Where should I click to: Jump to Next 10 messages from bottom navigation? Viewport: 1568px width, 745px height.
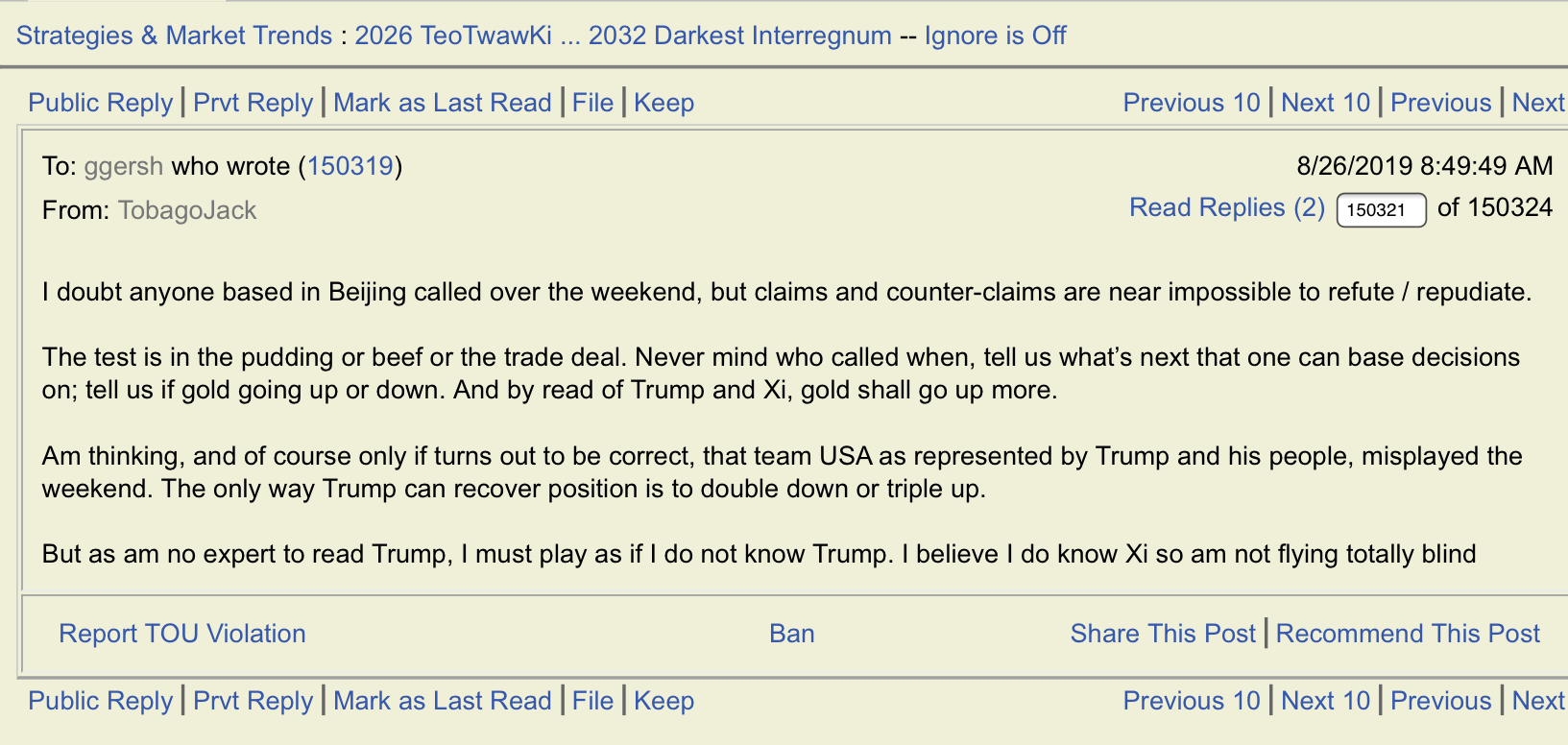[x=1326, y=701]
